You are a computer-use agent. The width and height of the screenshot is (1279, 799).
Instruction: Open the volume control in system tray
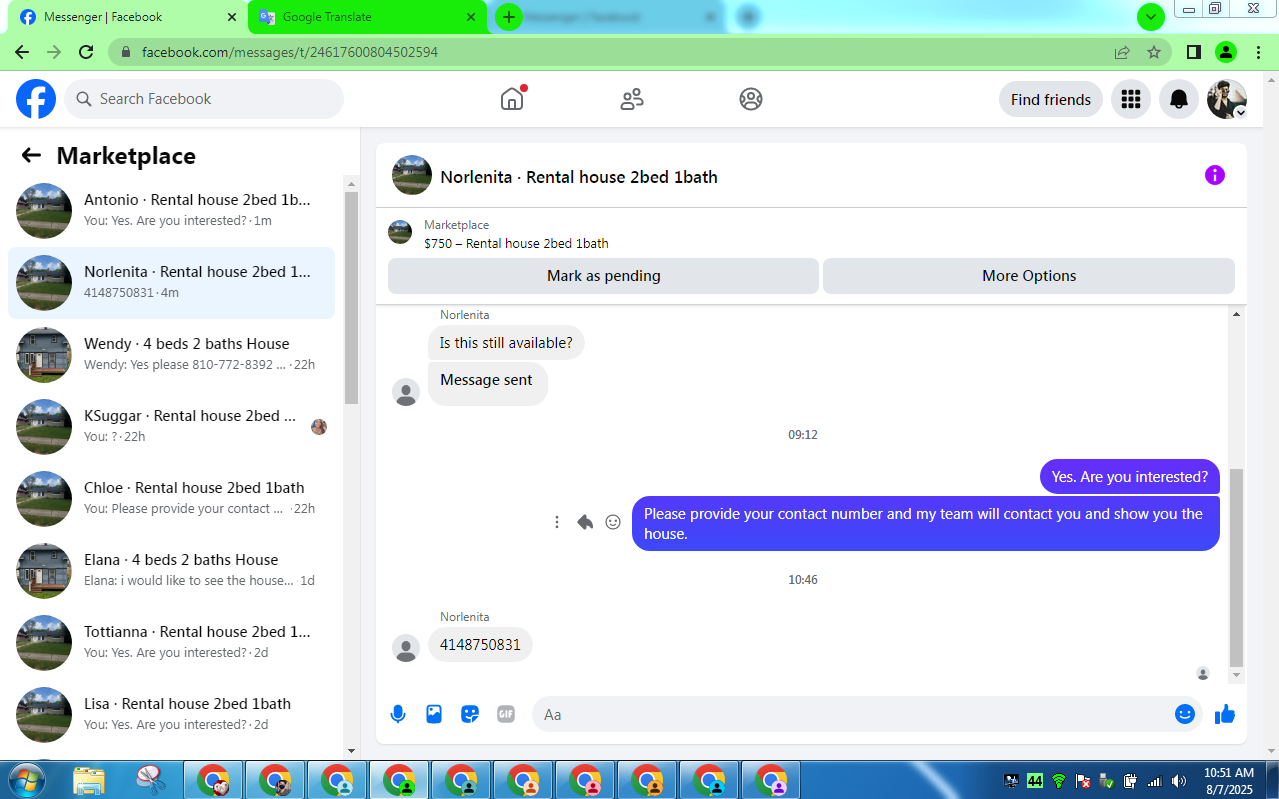click(1179, 780)
